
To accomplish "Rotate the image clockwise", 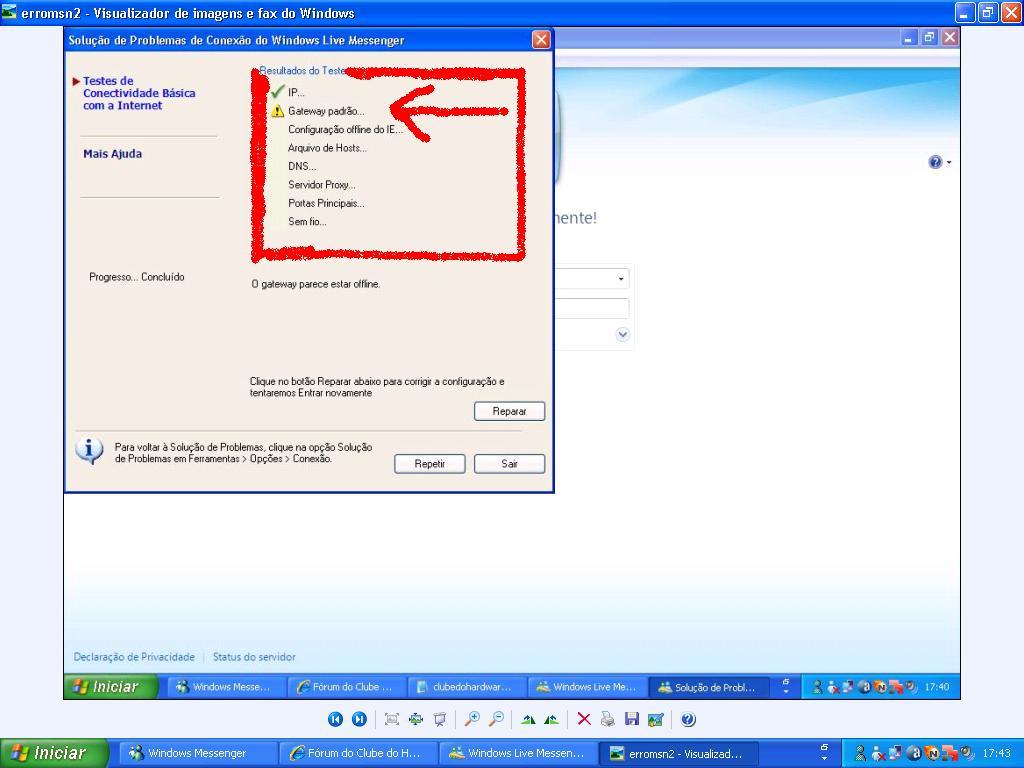I will 528,720.
